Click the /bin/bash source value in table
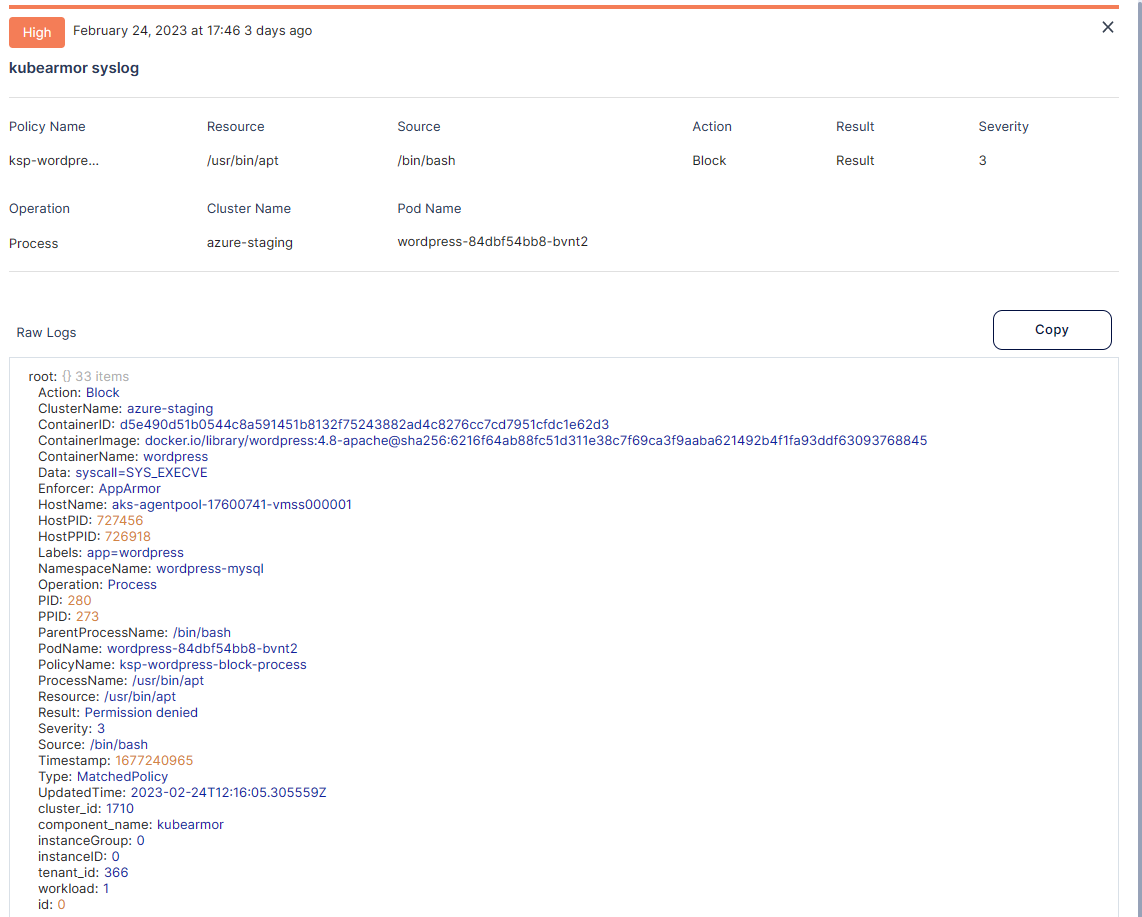 click(x=426, y=160)
